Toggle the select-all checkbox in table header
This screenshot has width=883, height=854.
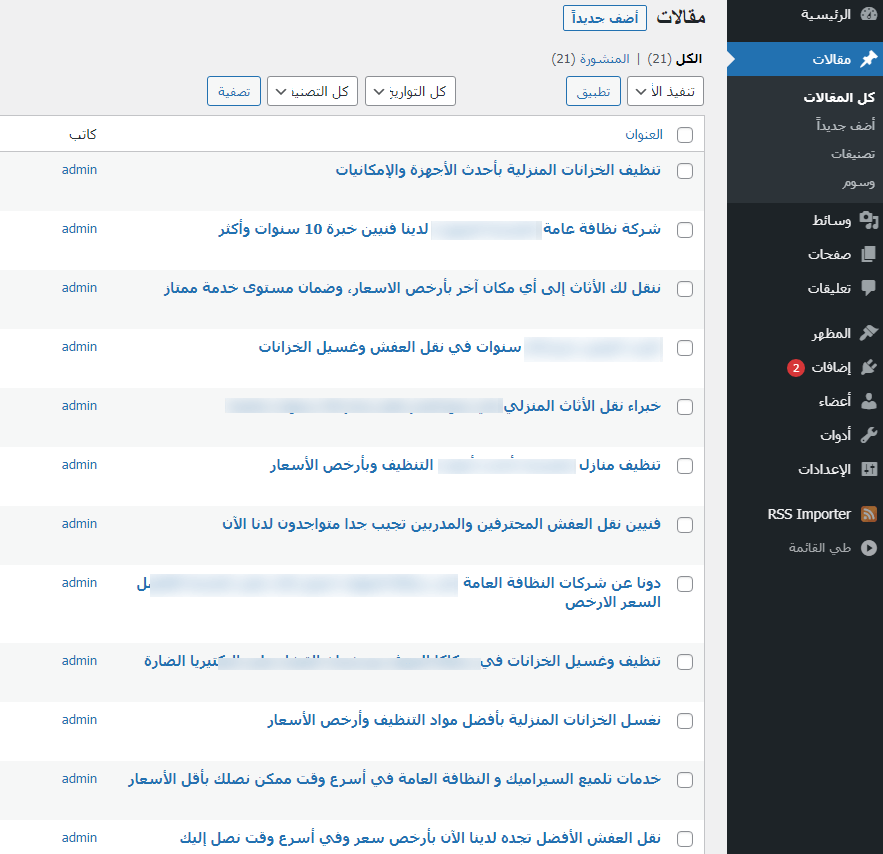click(x=685, y=135)
